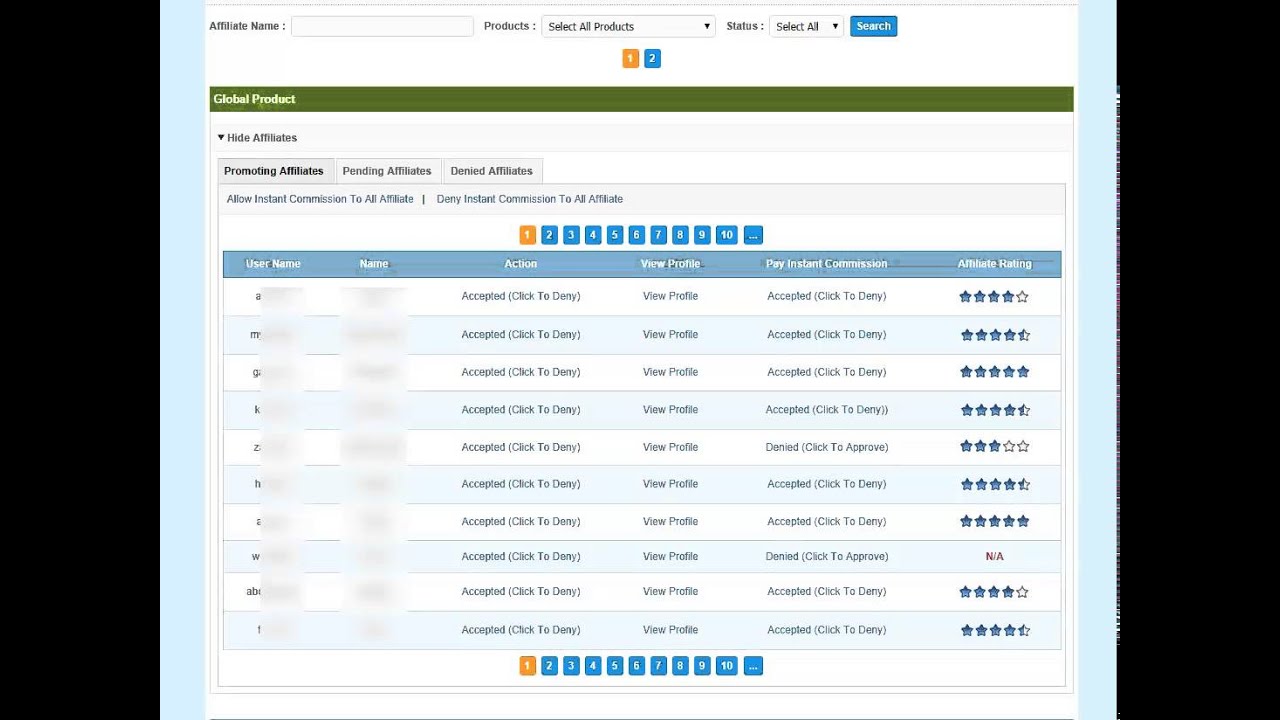
Task: Click Action Accepted (Click To Deny) in last row
Action: click(x=521, y=630)
